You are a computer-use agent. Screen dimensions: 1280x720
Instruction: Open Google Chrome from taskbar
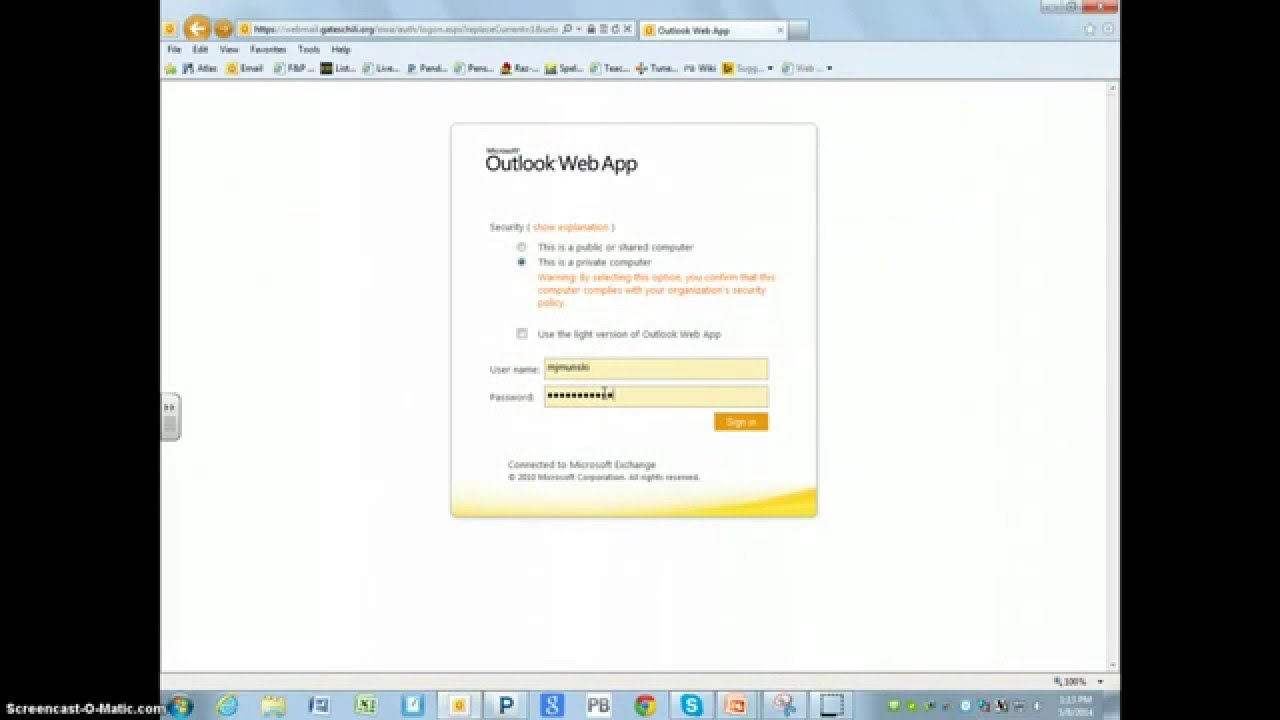click(x=645, y=706)
